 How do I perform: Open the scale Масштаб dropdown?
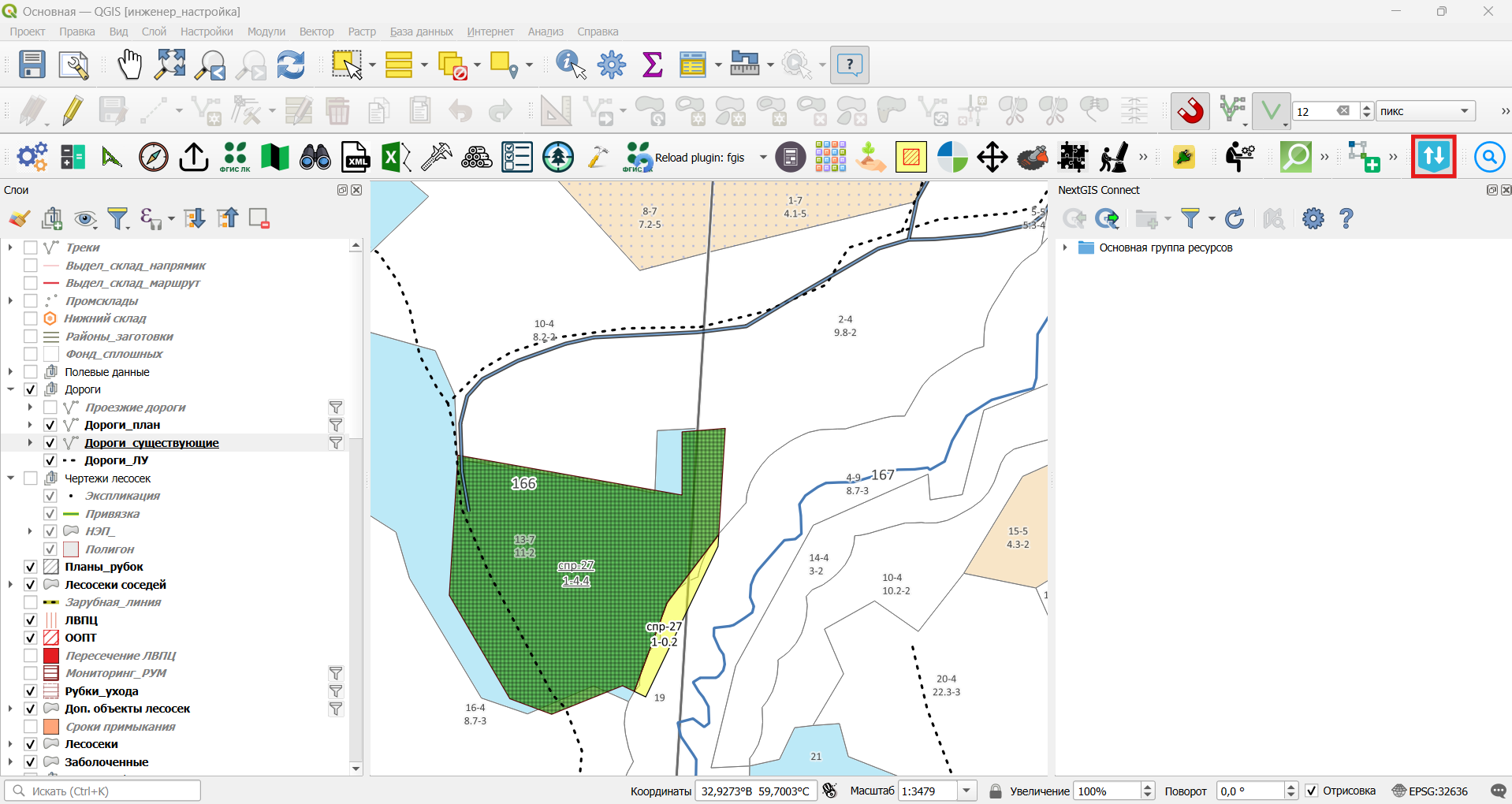click(x=966, y=791)
